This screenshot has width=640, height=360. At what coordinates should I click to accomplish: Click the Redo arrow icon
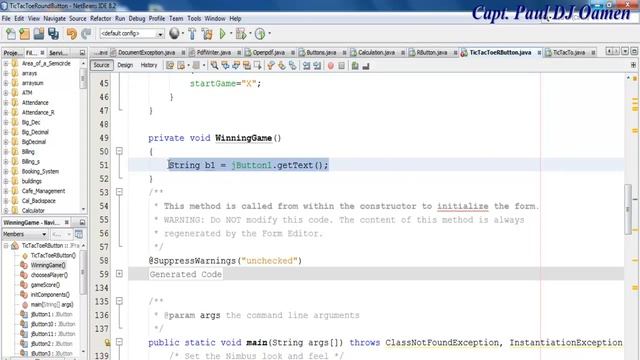click(86, 34)
